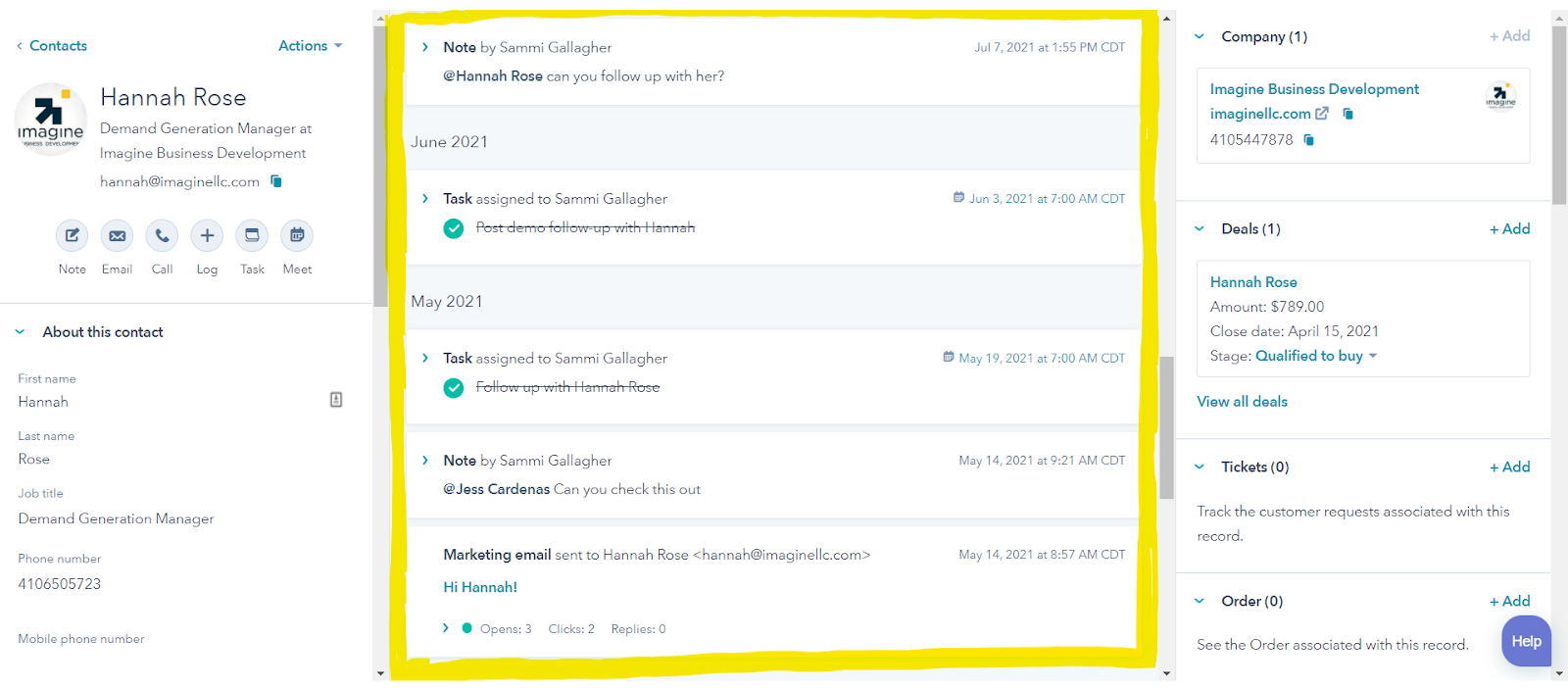Expand marketing email Opens details chevron
The height and width of the screenshot is (688, 1568).
tap(446, 628)
